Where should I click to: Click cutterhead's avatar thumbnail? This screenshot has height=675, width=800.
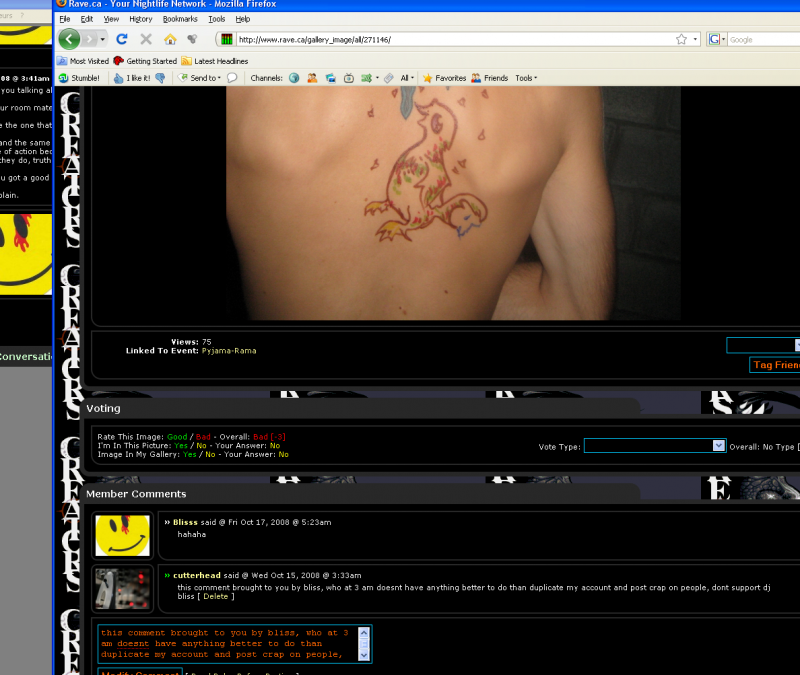(x=122, y=588)
